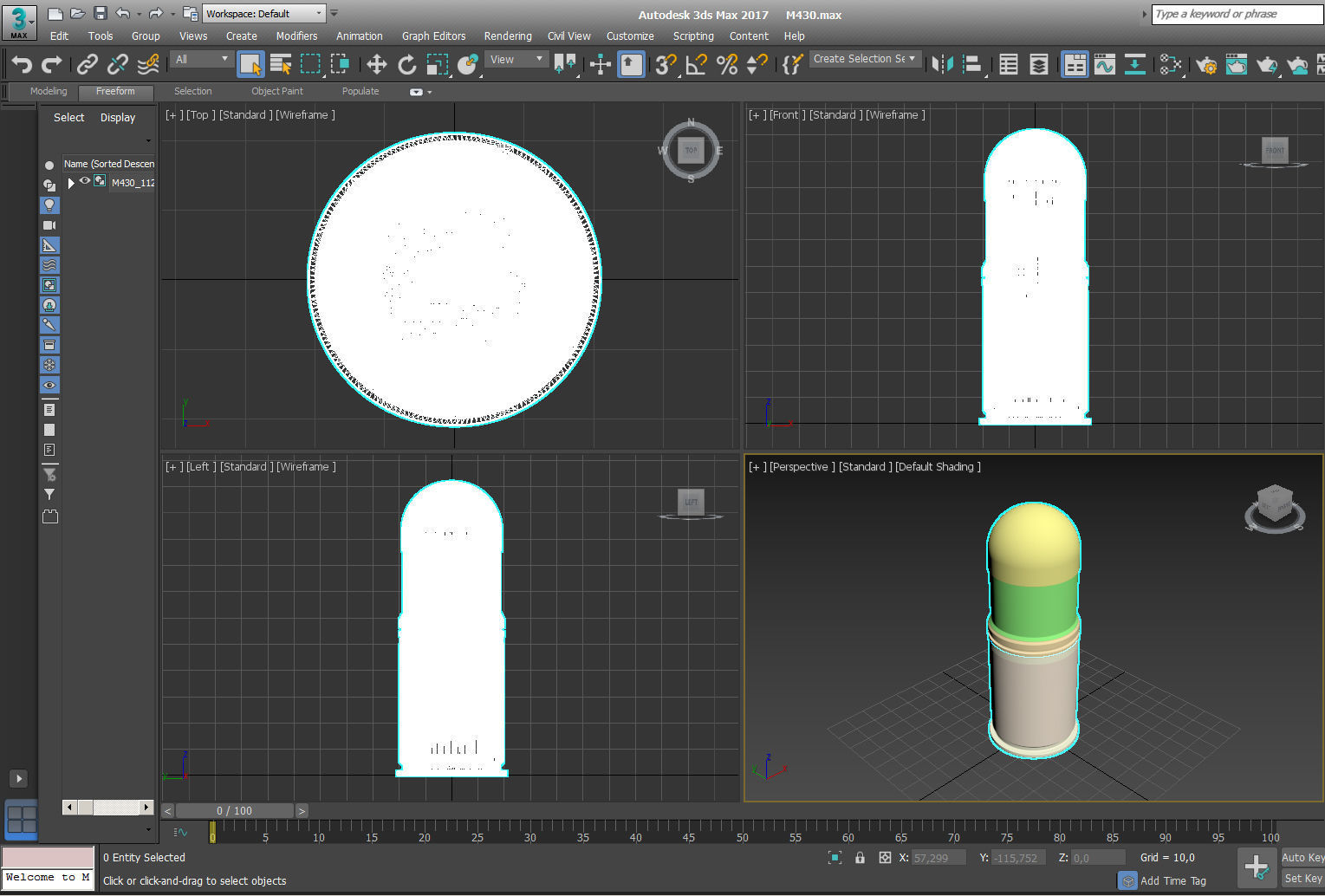Choose the Select and Rotate tool
This screenshot has width=1325, height=896.
click(x=406, y=64)
